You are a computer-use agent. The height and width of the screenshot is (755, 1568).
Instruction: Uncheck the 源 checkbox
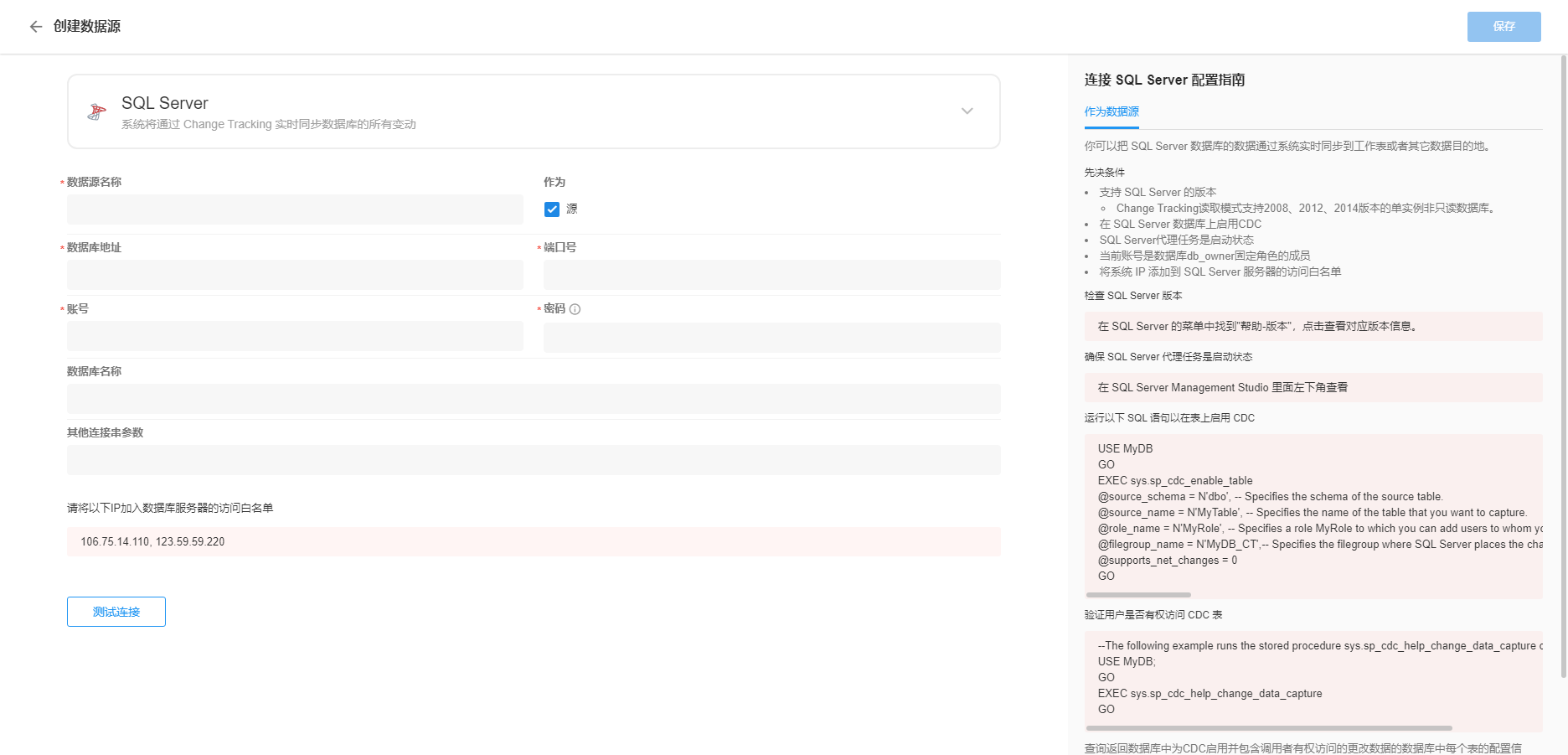(x=552, y=209)
